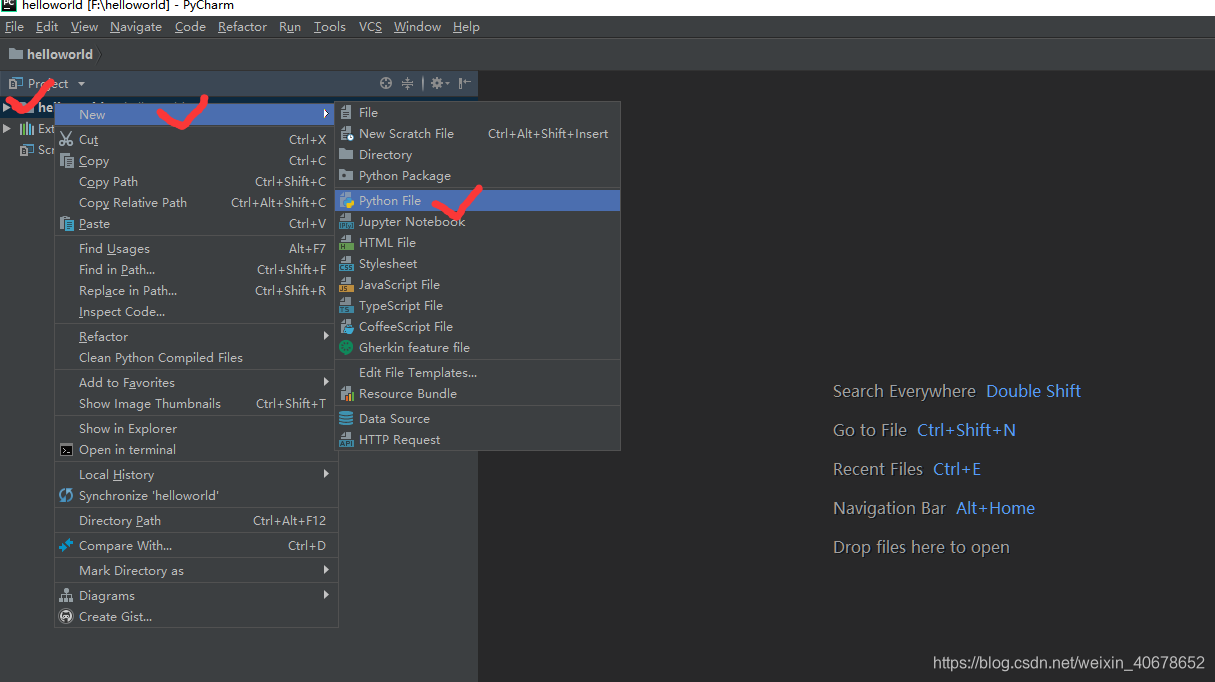Choose Copy Path from context menu
Image resolution: width=1215 pixels, height=682 pixels.
pyautogui.click(x=195, y=182)
